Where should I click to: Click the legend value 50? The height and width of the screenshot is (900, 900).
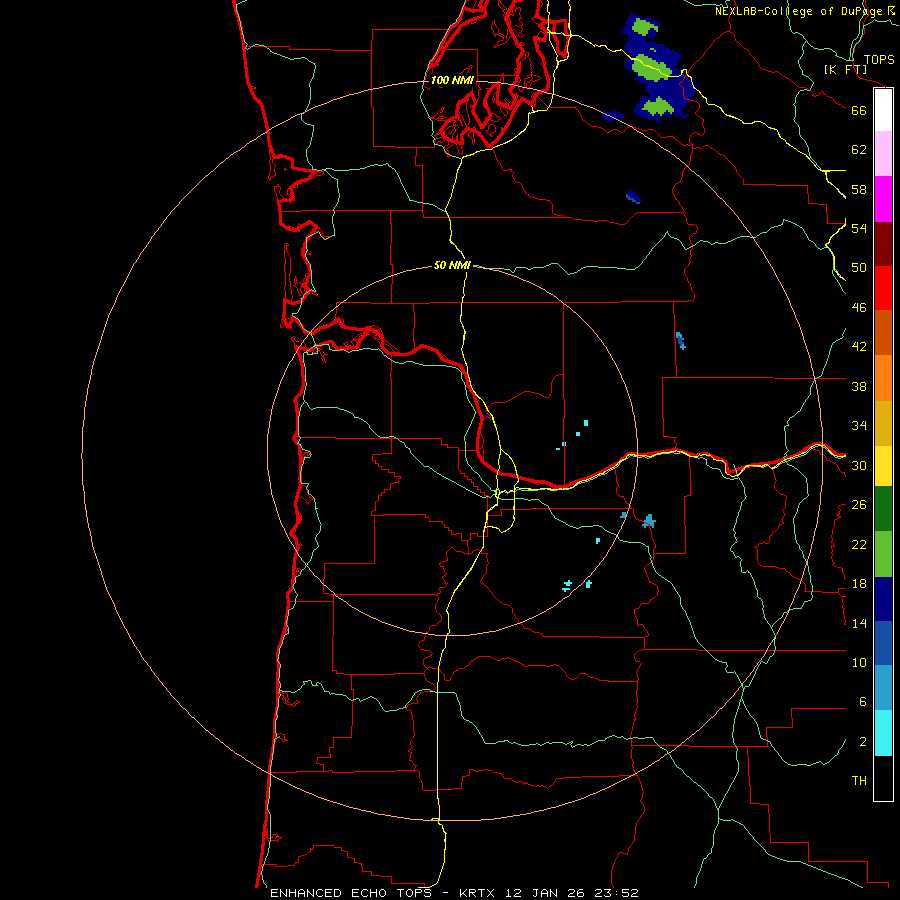coord(859,268)
